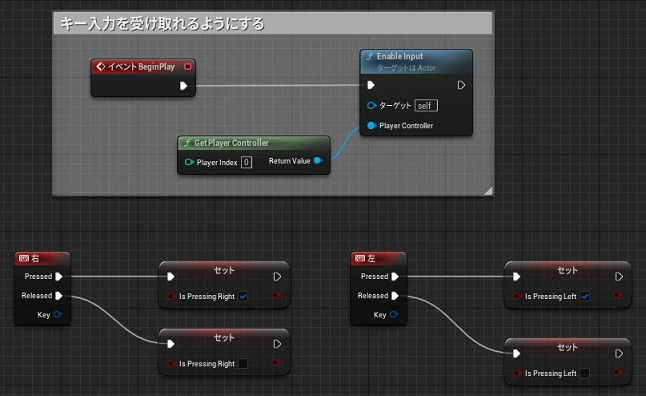The width and height of the screenshot is (646, 396).
Task: Click exec input of checked Is Pressing Left セット
Action: coord(517,276)
